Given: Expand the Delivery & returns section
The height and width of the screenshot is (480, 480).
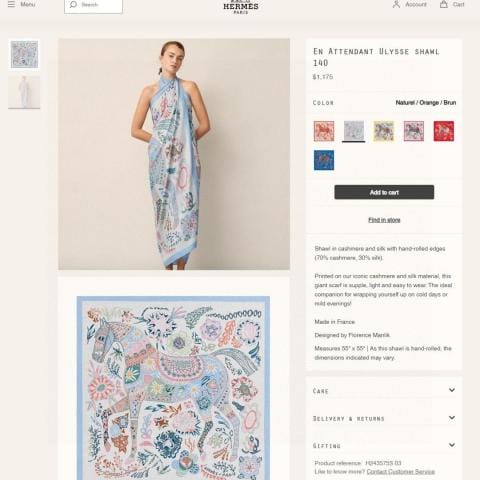Looking at the screenshot, I should point(384,418).
